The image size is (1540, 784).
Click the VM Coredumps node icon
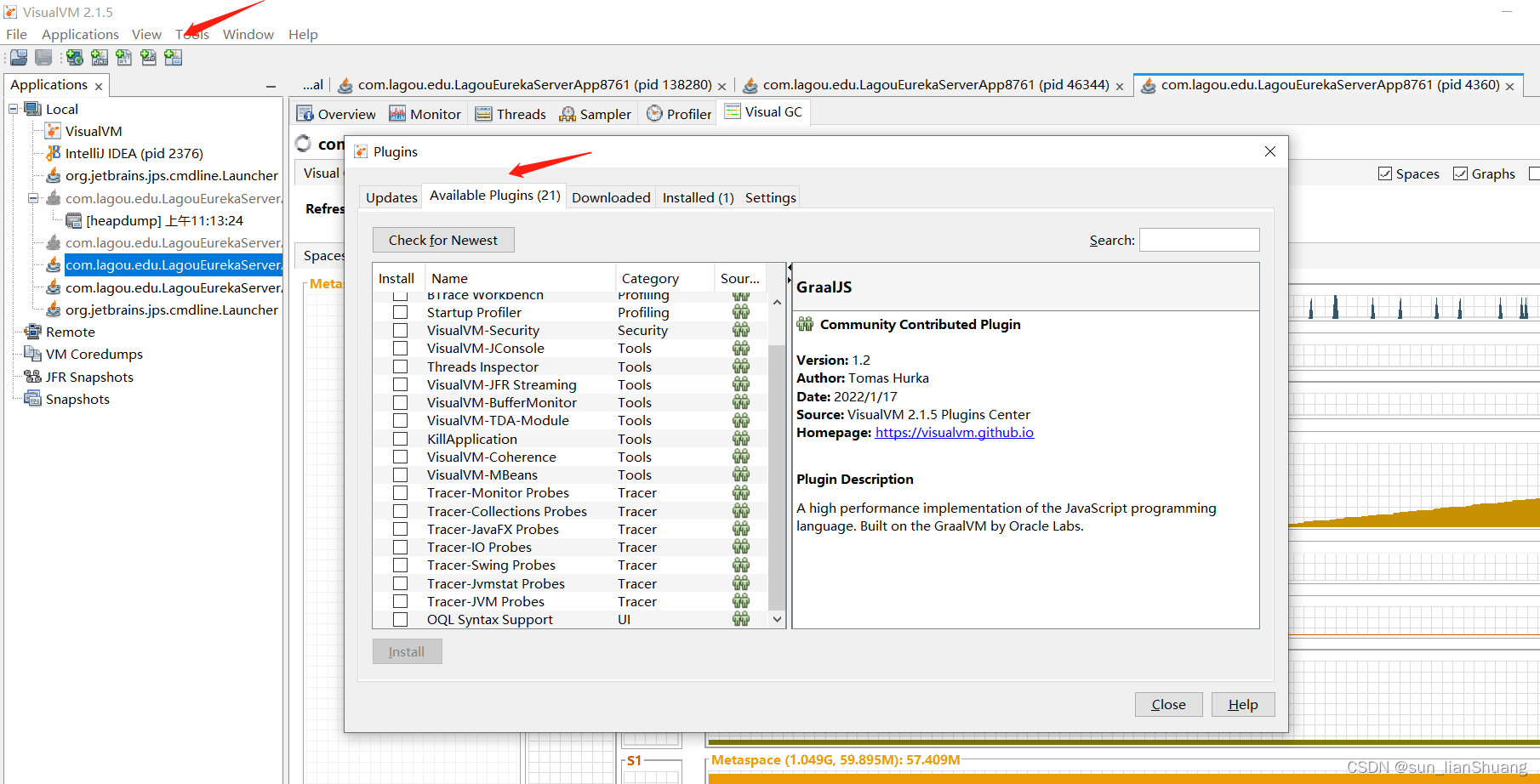tap(33, 354)
